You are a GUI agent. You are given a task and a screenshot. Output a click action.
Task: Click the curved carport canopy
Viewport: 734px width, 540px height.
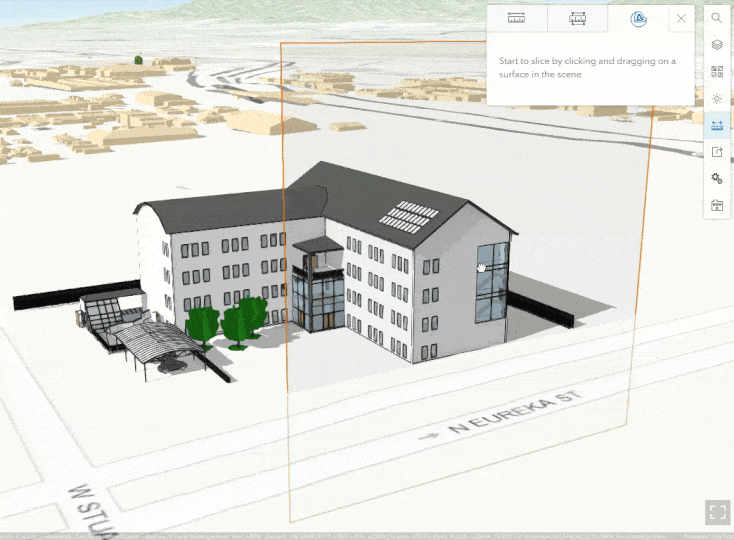pos(160,342)
